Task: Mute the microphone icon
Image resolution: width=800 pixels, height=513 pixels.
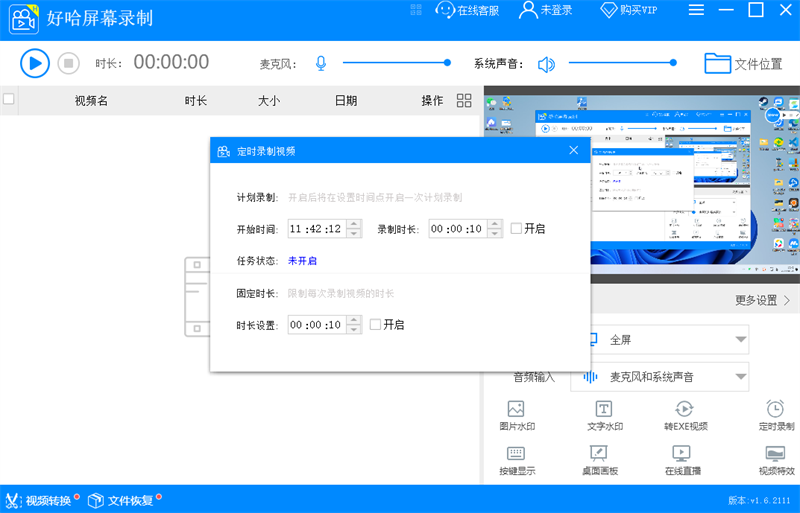Action: pyautogui.click(x=321, y=64)
